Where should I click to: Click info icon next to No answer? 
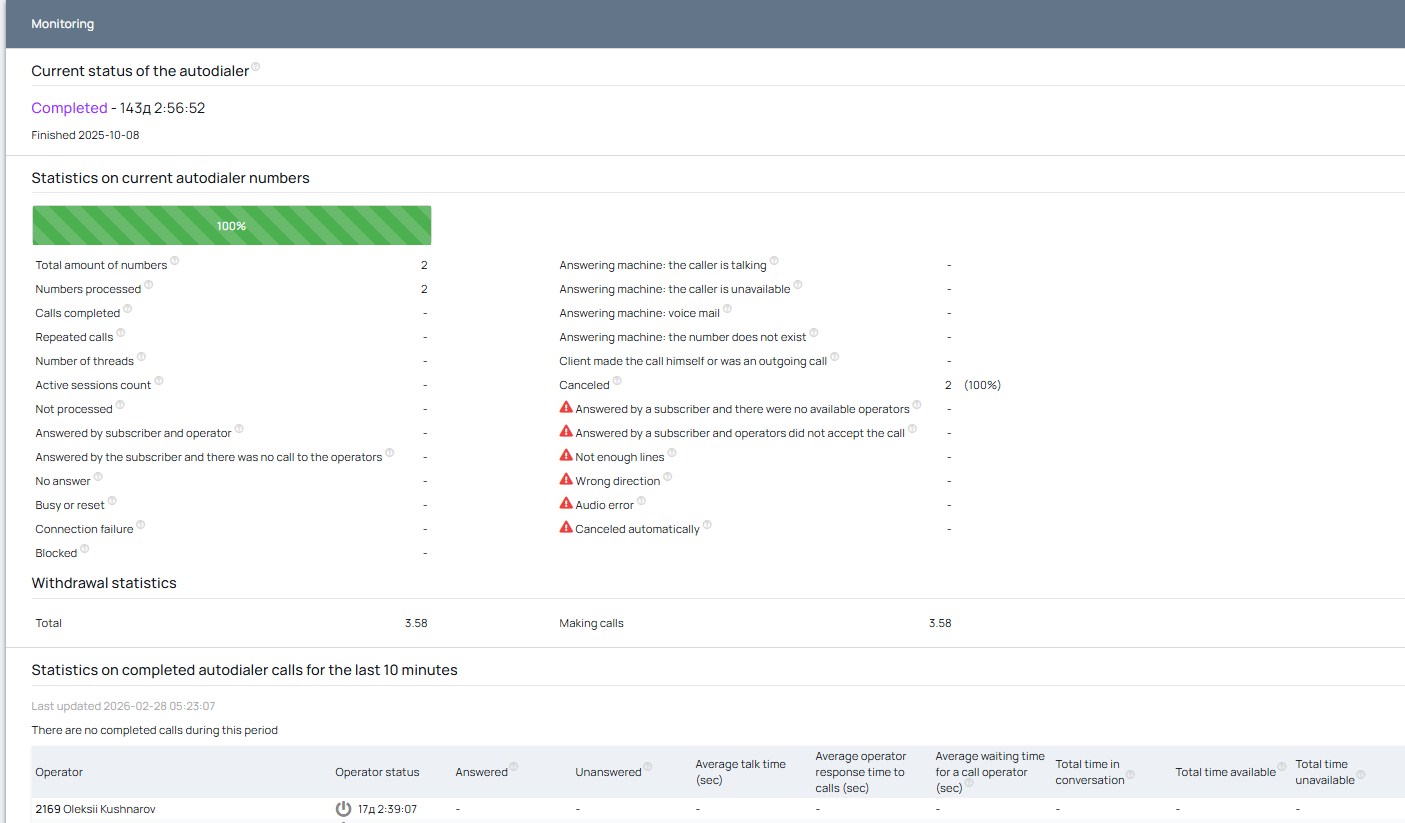[98, 477]
